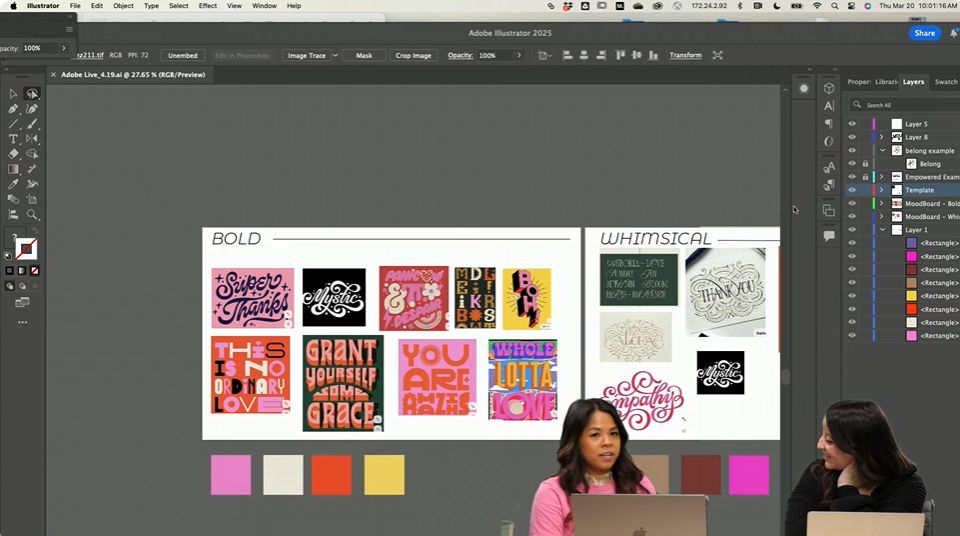Collapse the belong example layer
Viewport: 960px width, 536px height.
tap(882, 150)
